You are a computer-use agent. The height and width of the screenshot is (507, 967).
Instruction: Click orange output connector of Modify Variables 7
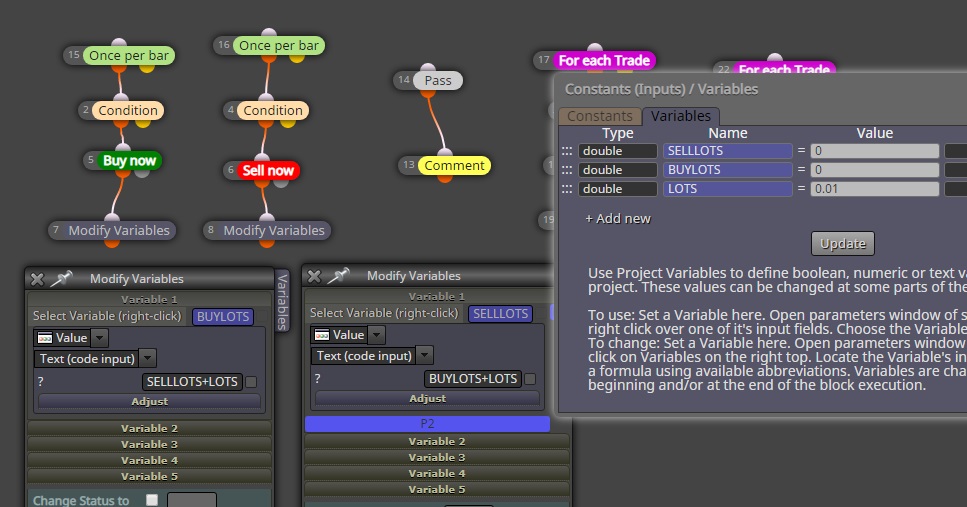coord(112,242)
